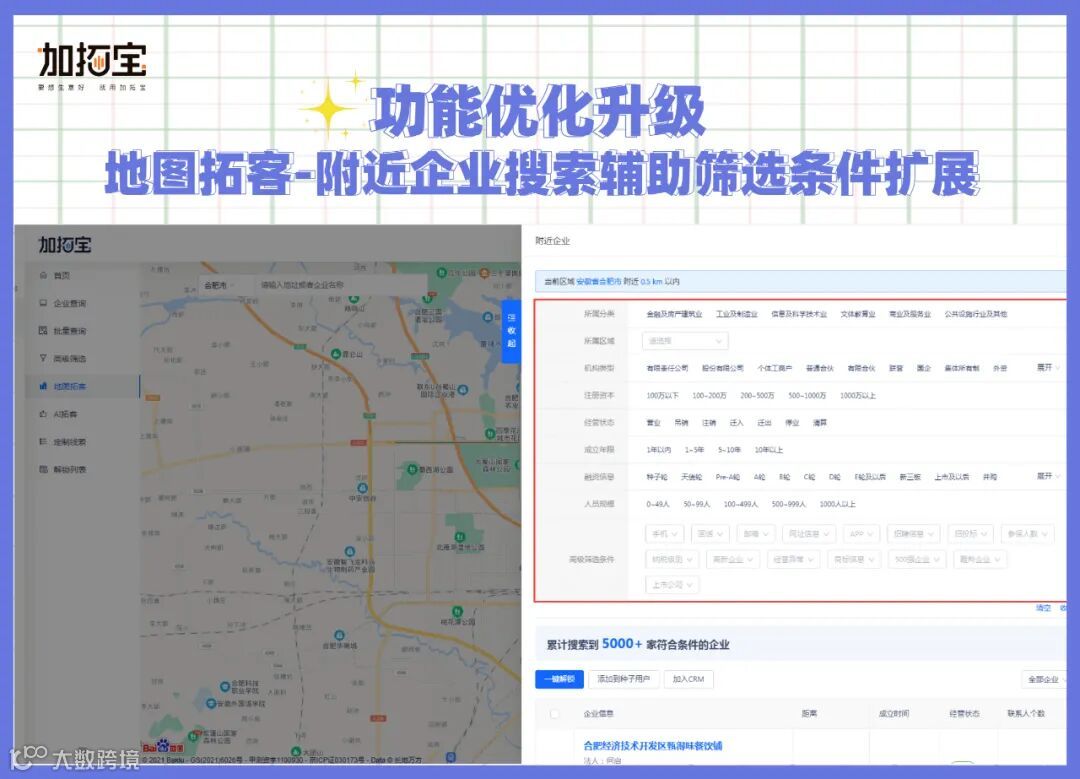
Task: Open the 所属区域 select dropdown
Action: point(685,341)
